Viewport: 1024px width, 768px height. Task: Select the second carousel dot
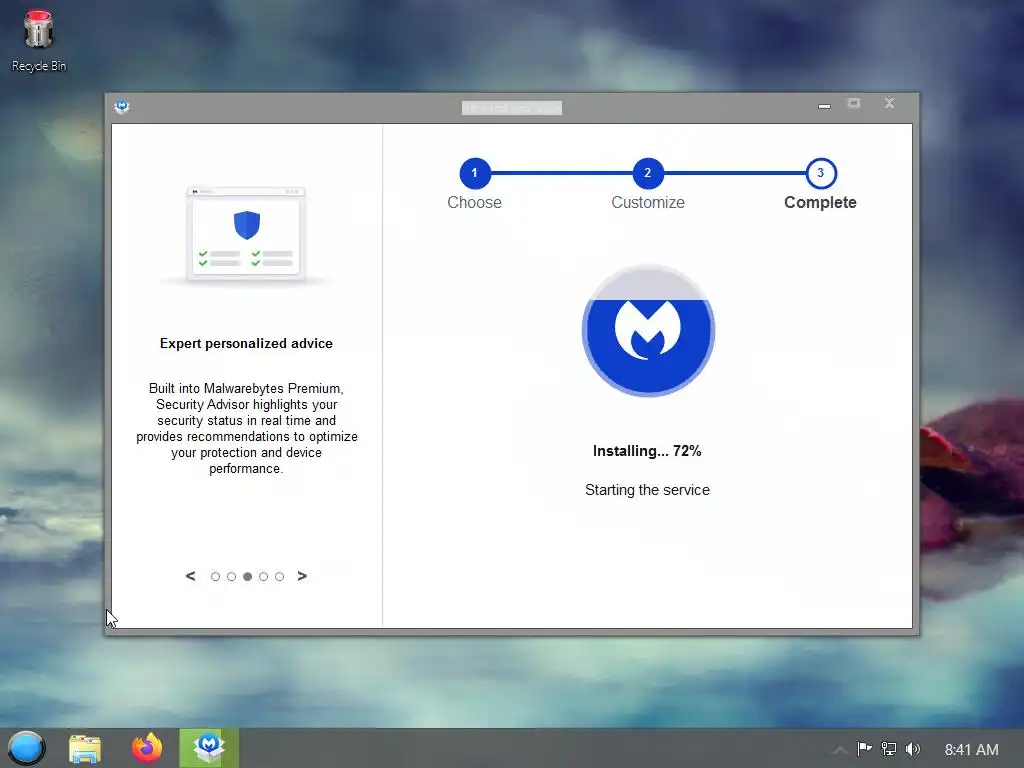(x=231, y=577)
